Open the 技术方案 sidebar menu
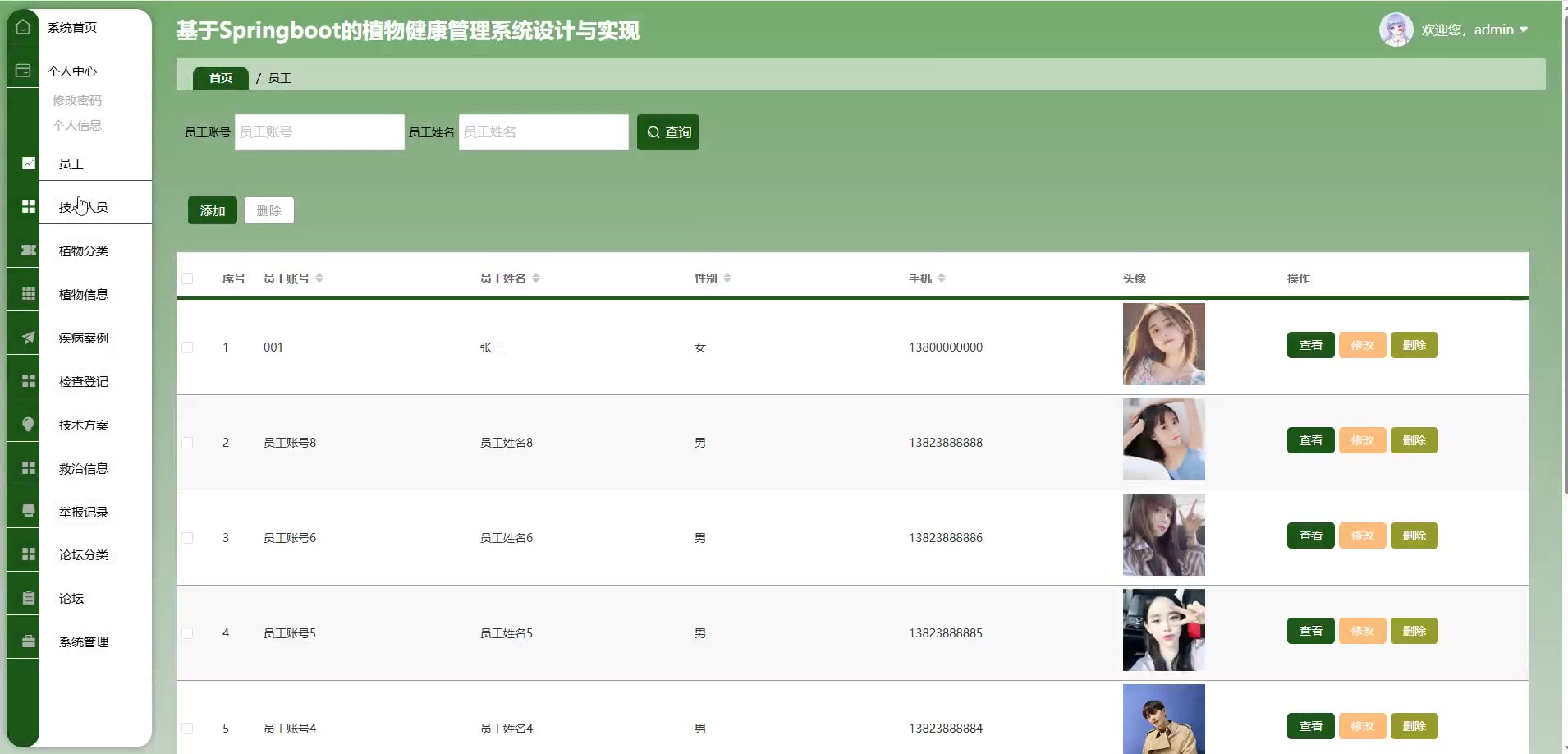The image size is (1568, 754). pos(84,425)
